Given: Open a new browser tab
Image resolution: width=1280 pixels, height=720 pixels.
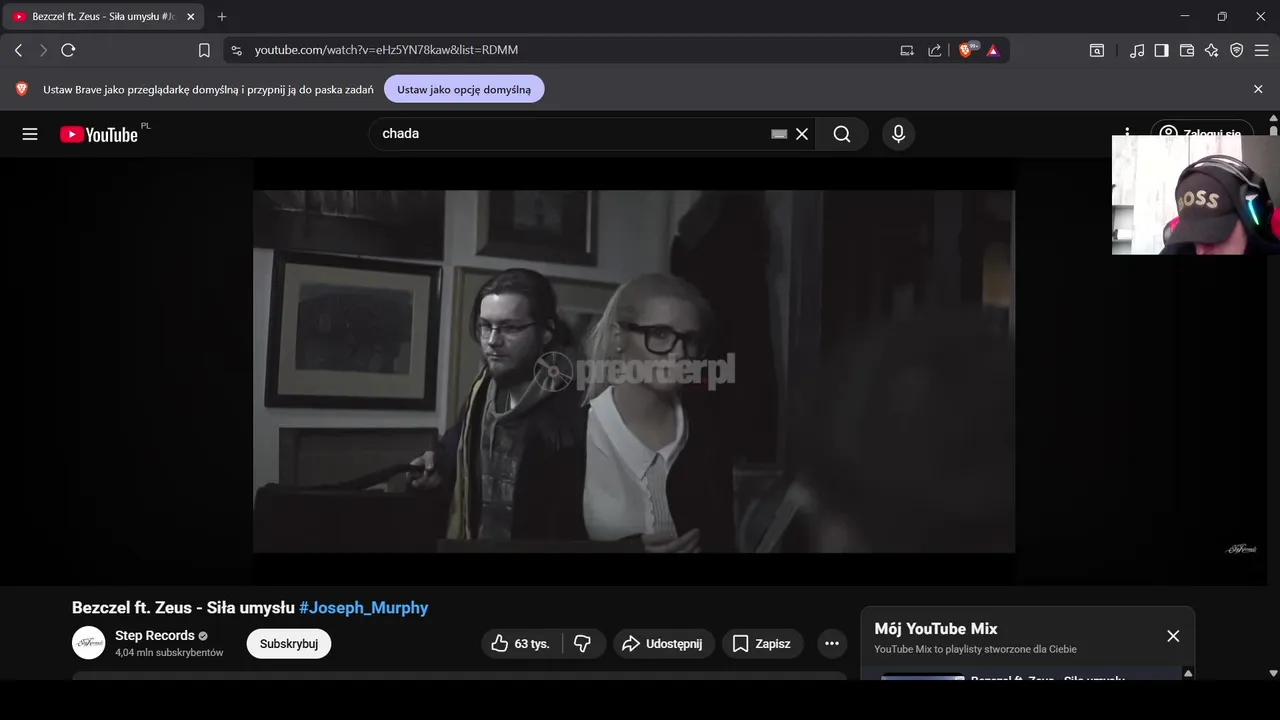Looking at the screenshot, I should [x=222, y=17].
